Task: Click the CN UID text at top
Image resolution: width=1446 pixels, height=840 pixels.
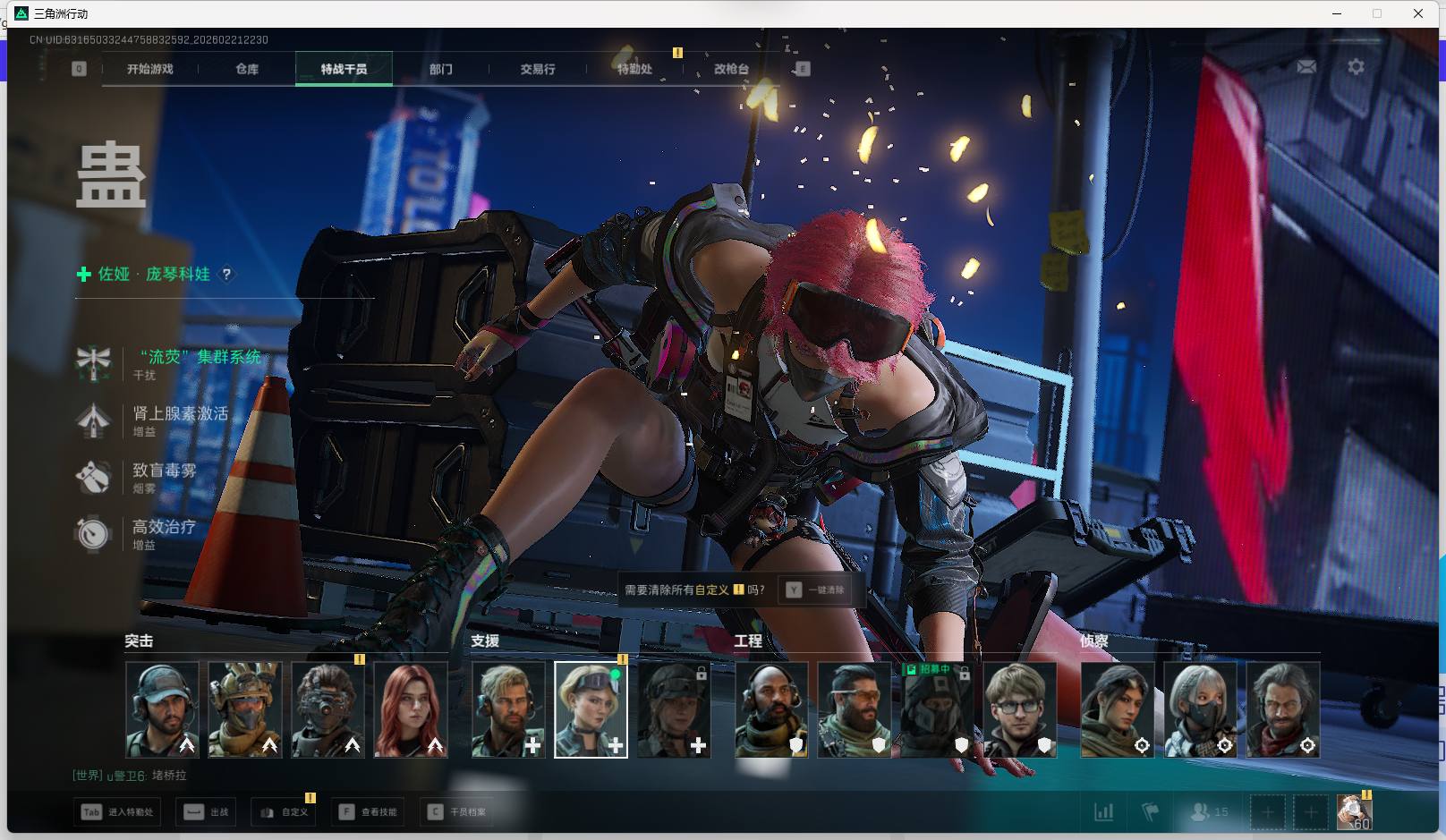Action: [x=149, y=39]
